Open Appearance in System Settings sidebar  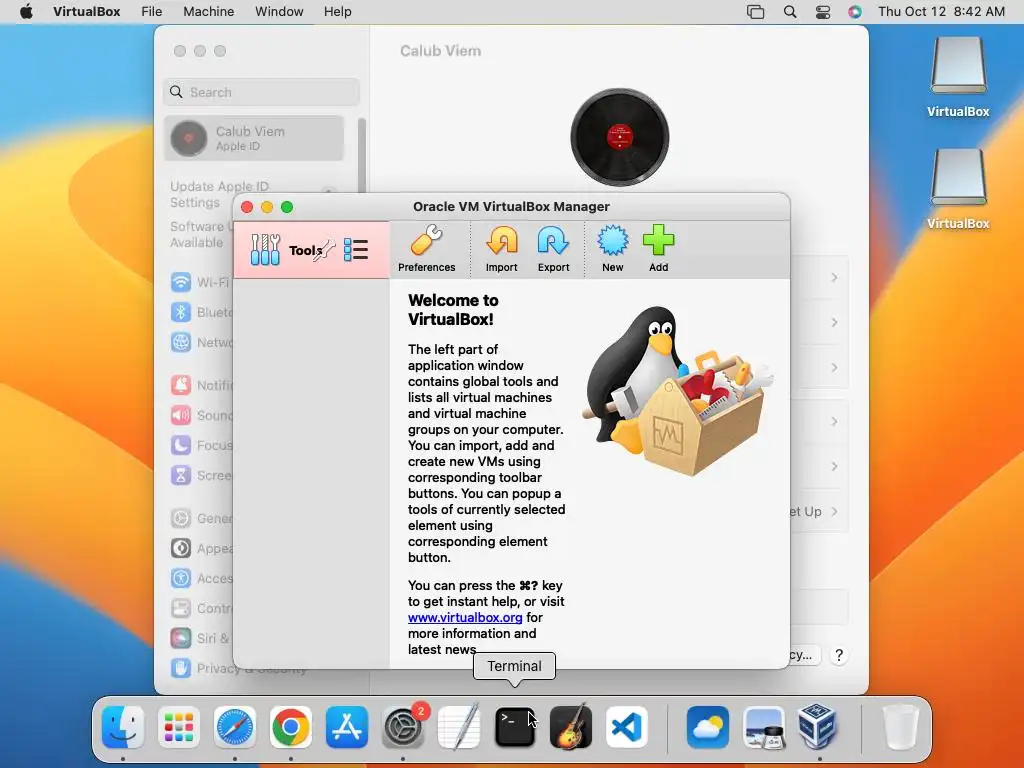tap(200, 549)
